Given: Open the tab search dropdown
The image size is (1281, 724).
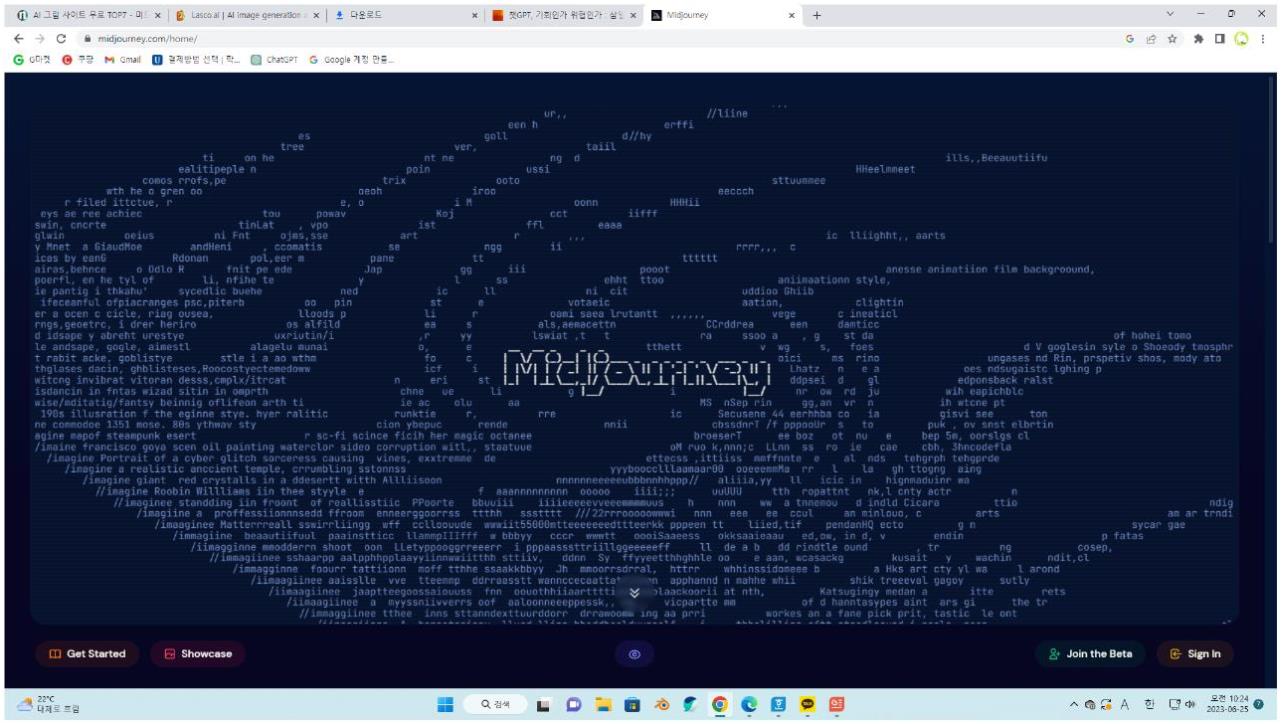Looking at the screenshot, I should [1171, 14].
